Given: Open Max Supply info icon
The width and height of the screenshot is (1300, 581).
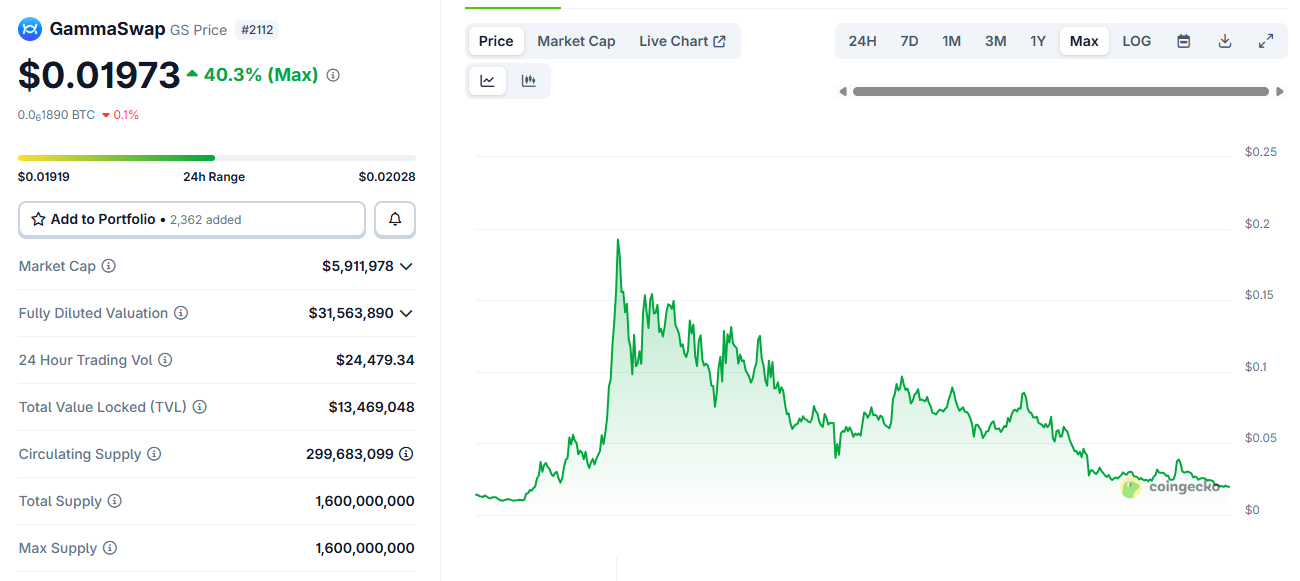Looking at the screenshot, I should point(110,548).
